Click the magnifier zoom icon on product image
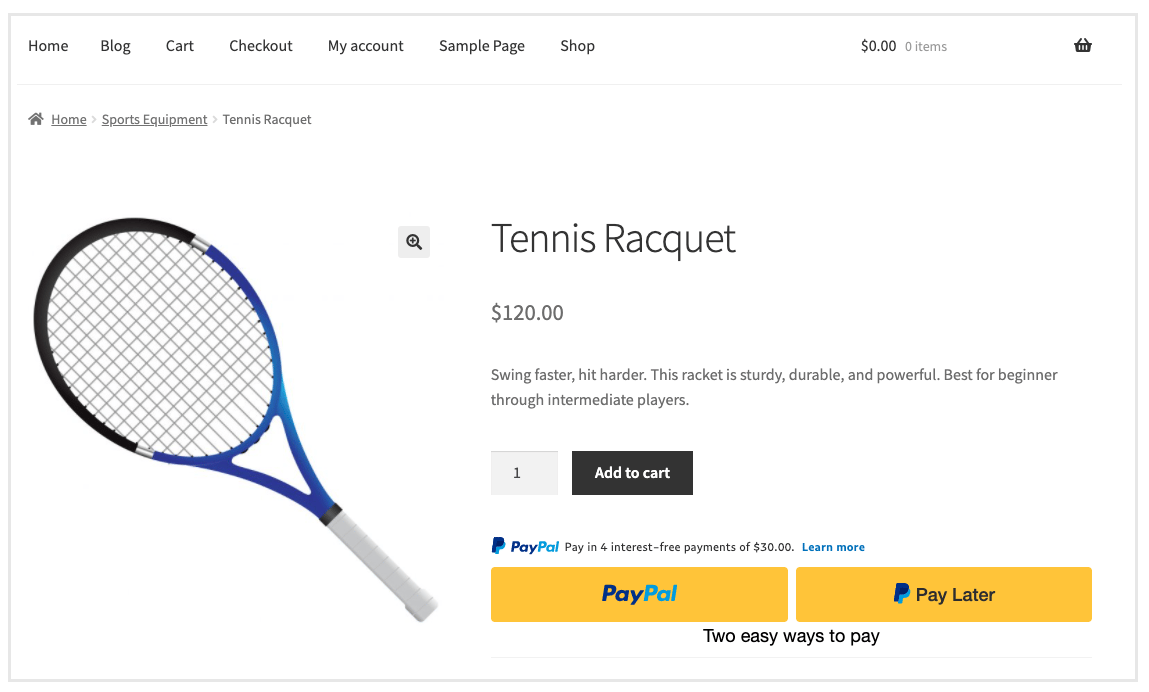Image resolution: width=1149 pixels, height=692 pixels. 414,242
